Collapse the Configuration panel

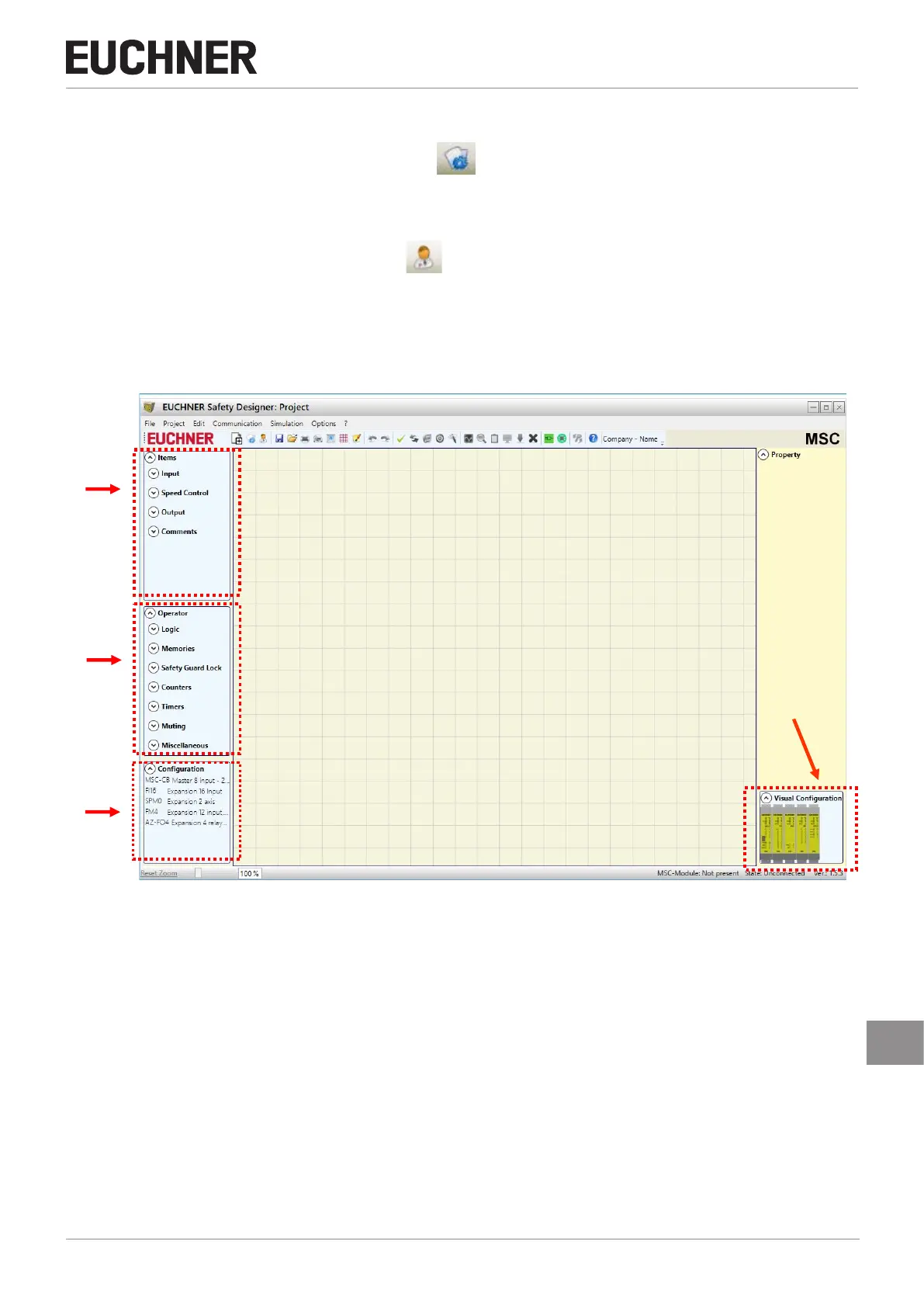click(151, 769)
